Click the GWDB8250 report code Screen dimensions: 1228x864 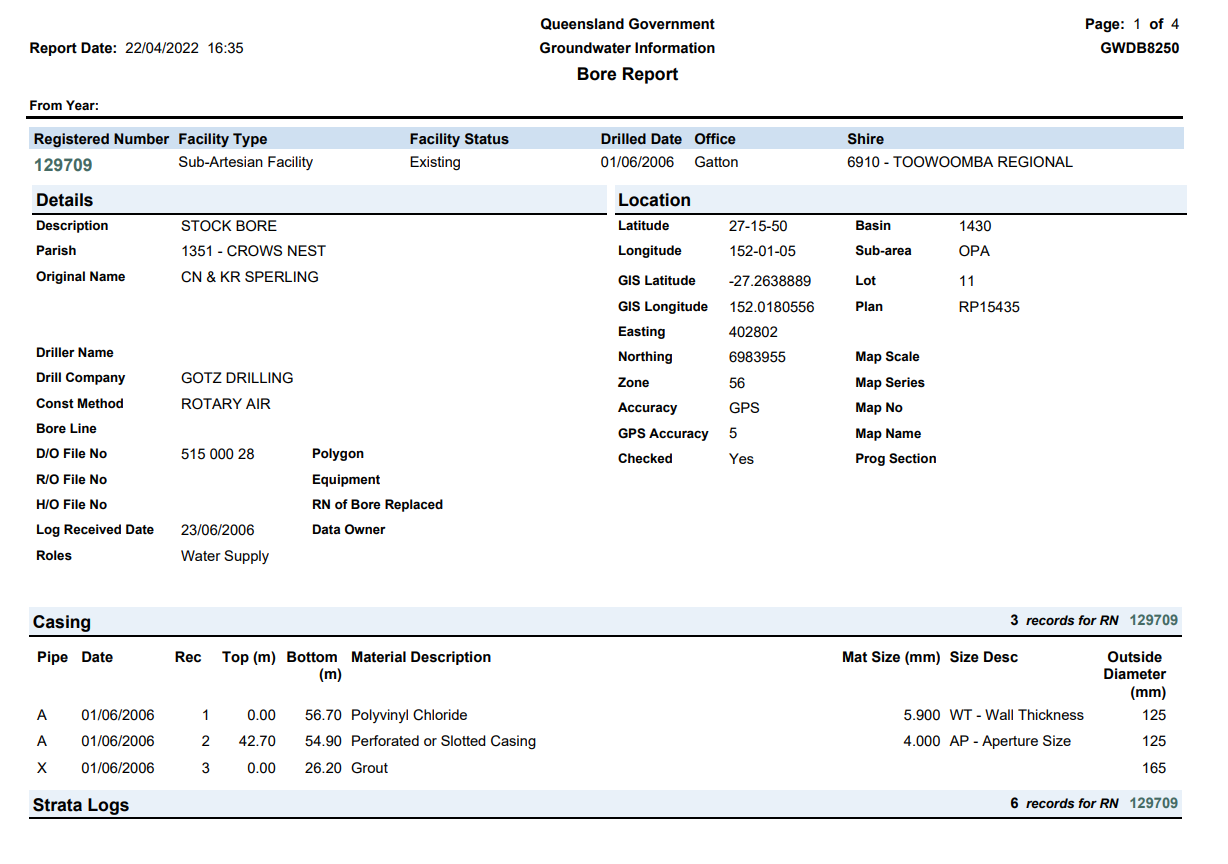[1139, 48]
